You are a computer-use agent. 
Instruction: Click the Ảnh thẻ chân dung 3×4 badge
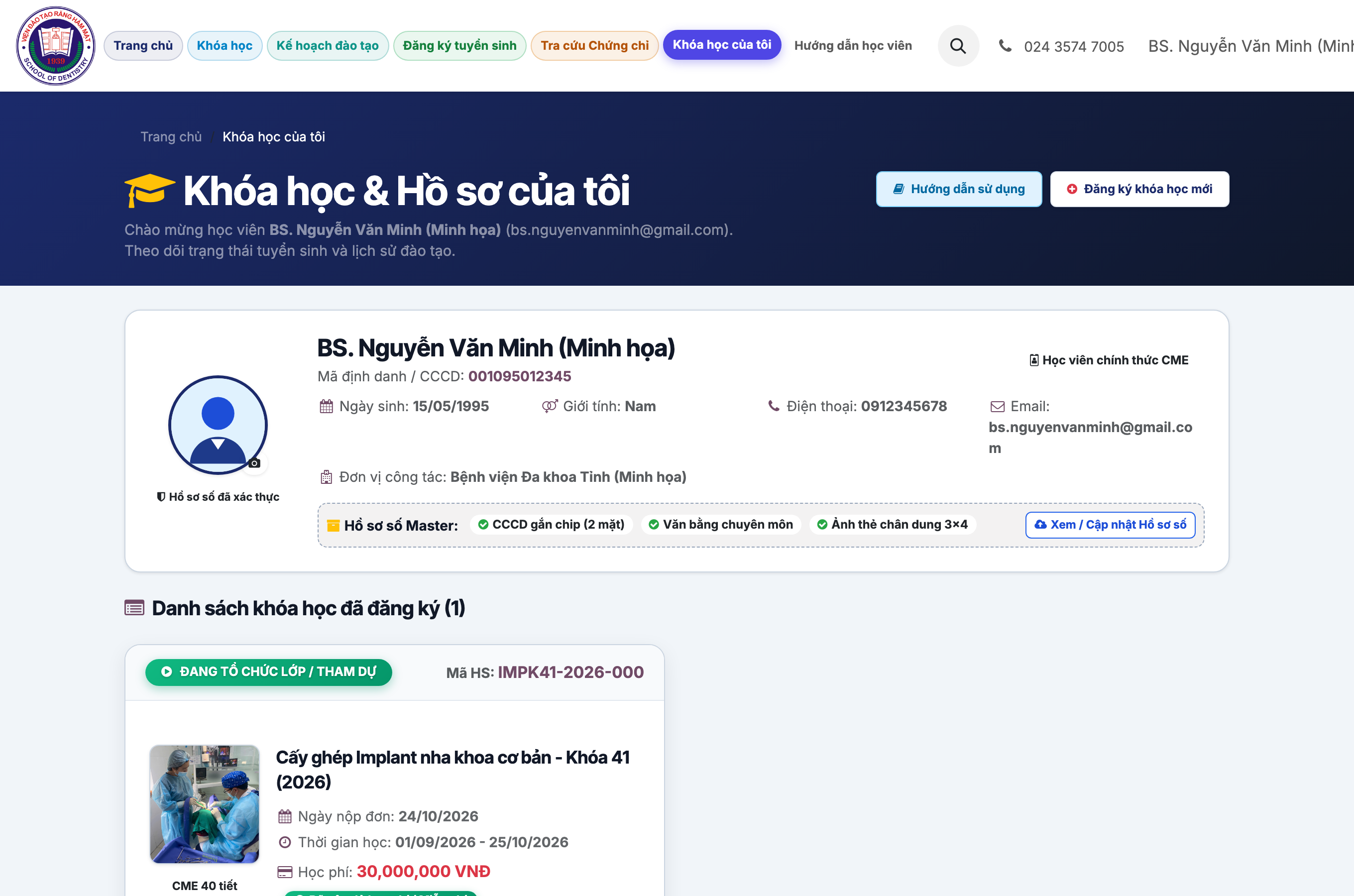893,525
